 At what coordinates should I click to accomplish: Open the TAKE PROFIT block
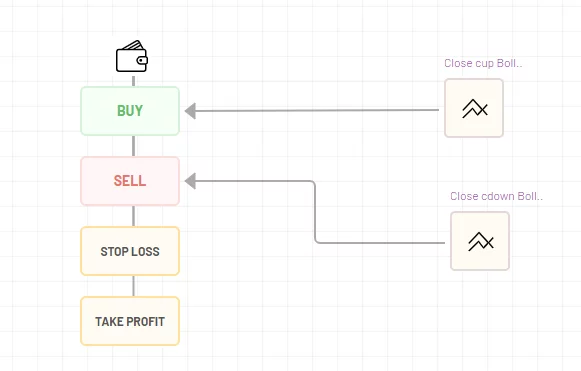130,321
